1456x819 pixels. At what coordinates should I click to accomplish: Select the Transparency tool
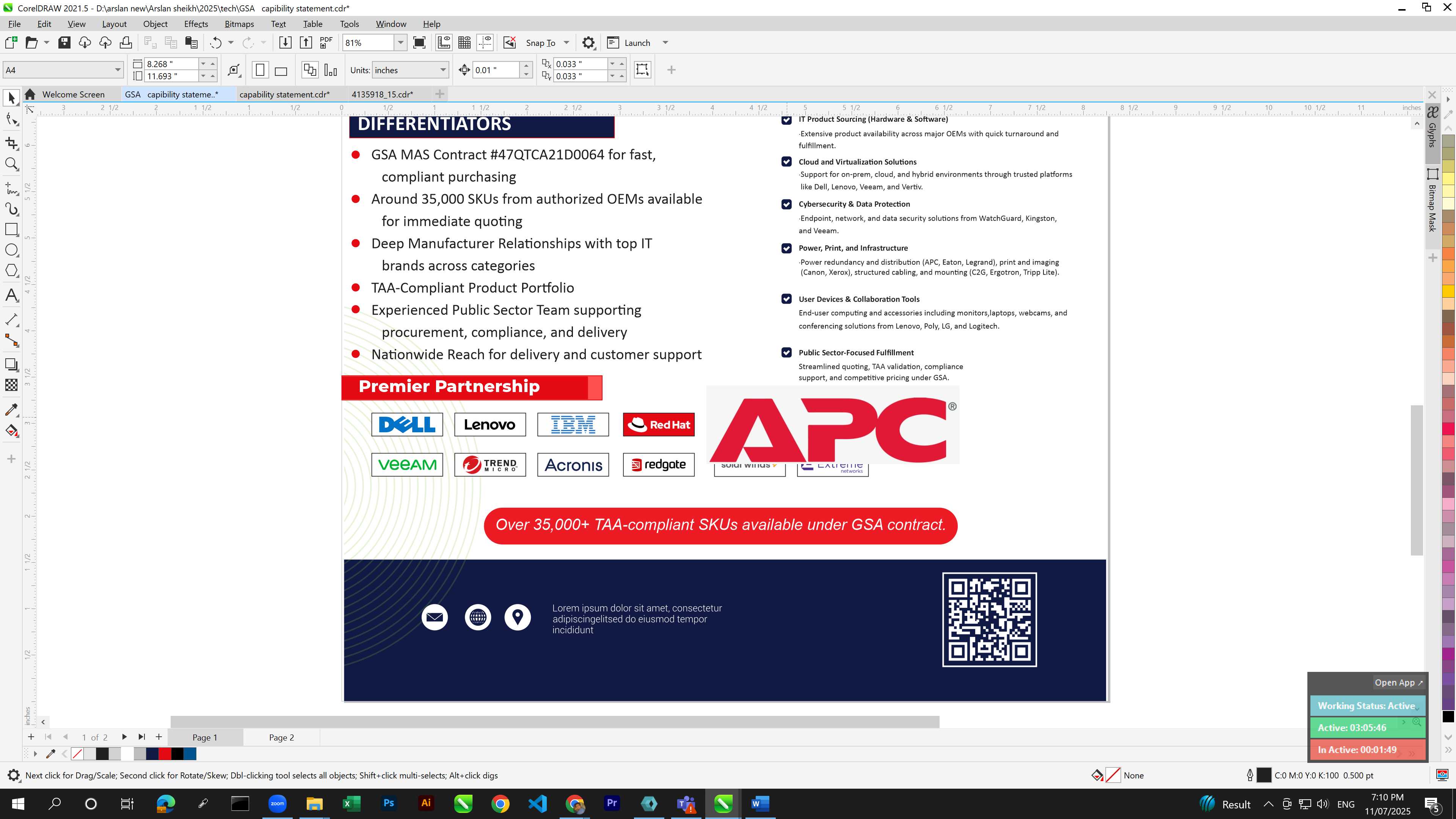click(11, 385)
